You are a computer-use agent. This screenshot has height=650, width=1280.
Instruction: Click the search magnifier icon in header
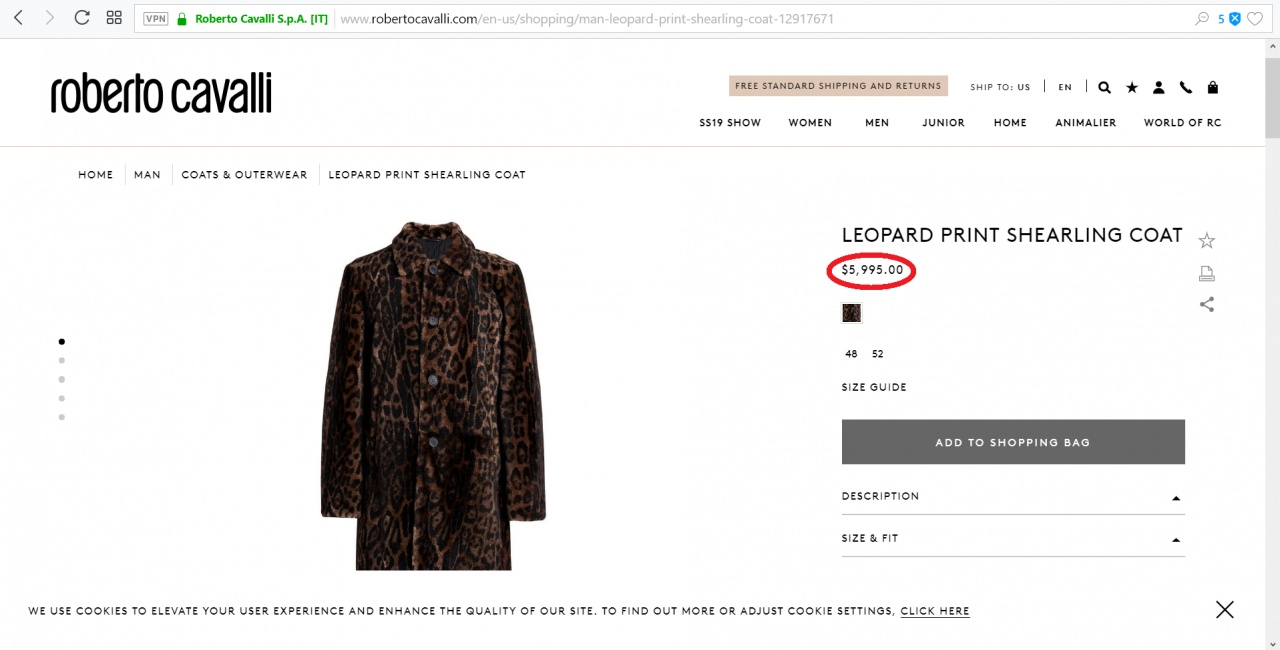(x=1104, y=87)
